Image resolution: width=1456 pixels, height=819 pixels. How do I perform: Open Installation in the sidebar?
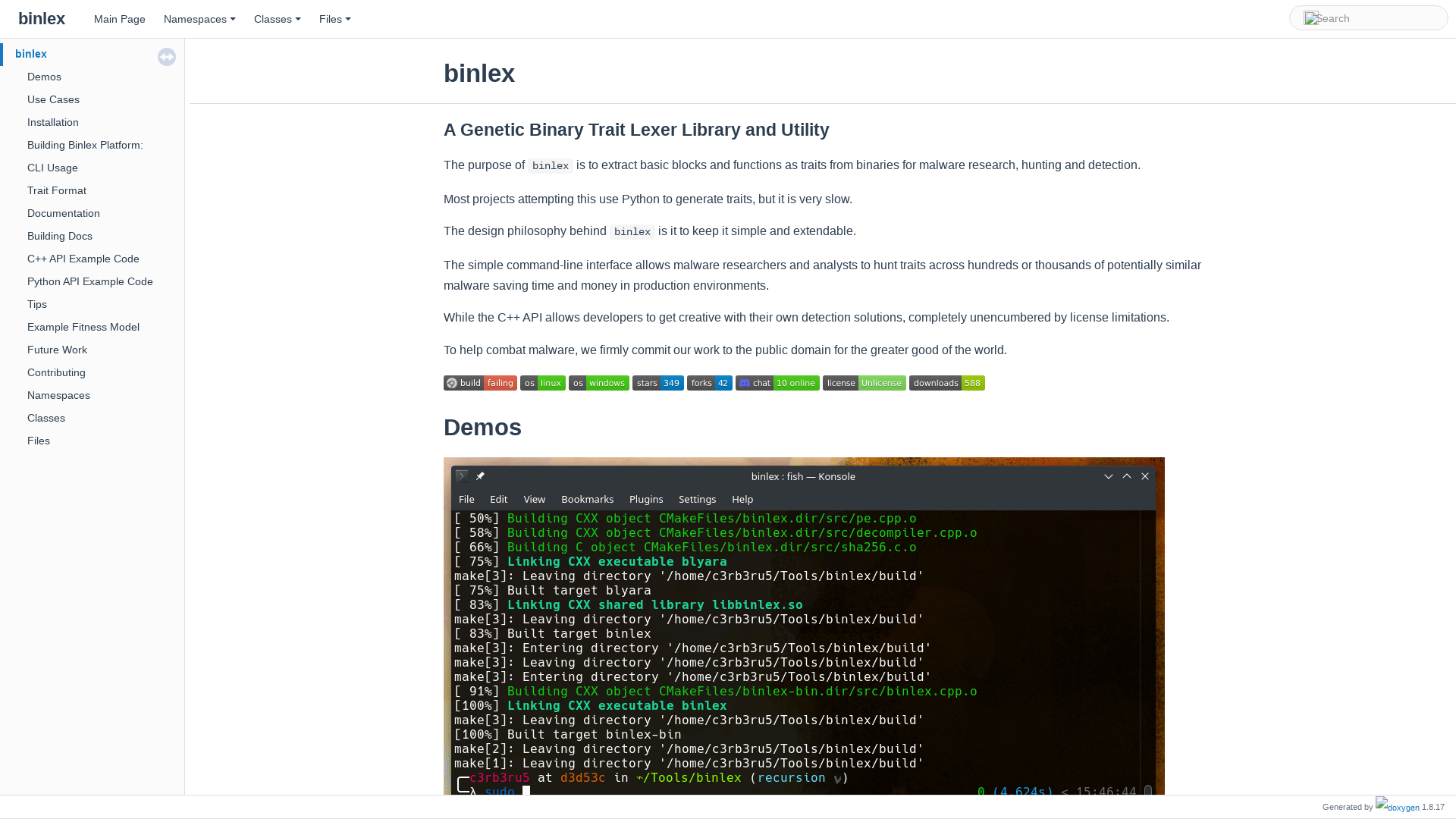pos(53,122)
